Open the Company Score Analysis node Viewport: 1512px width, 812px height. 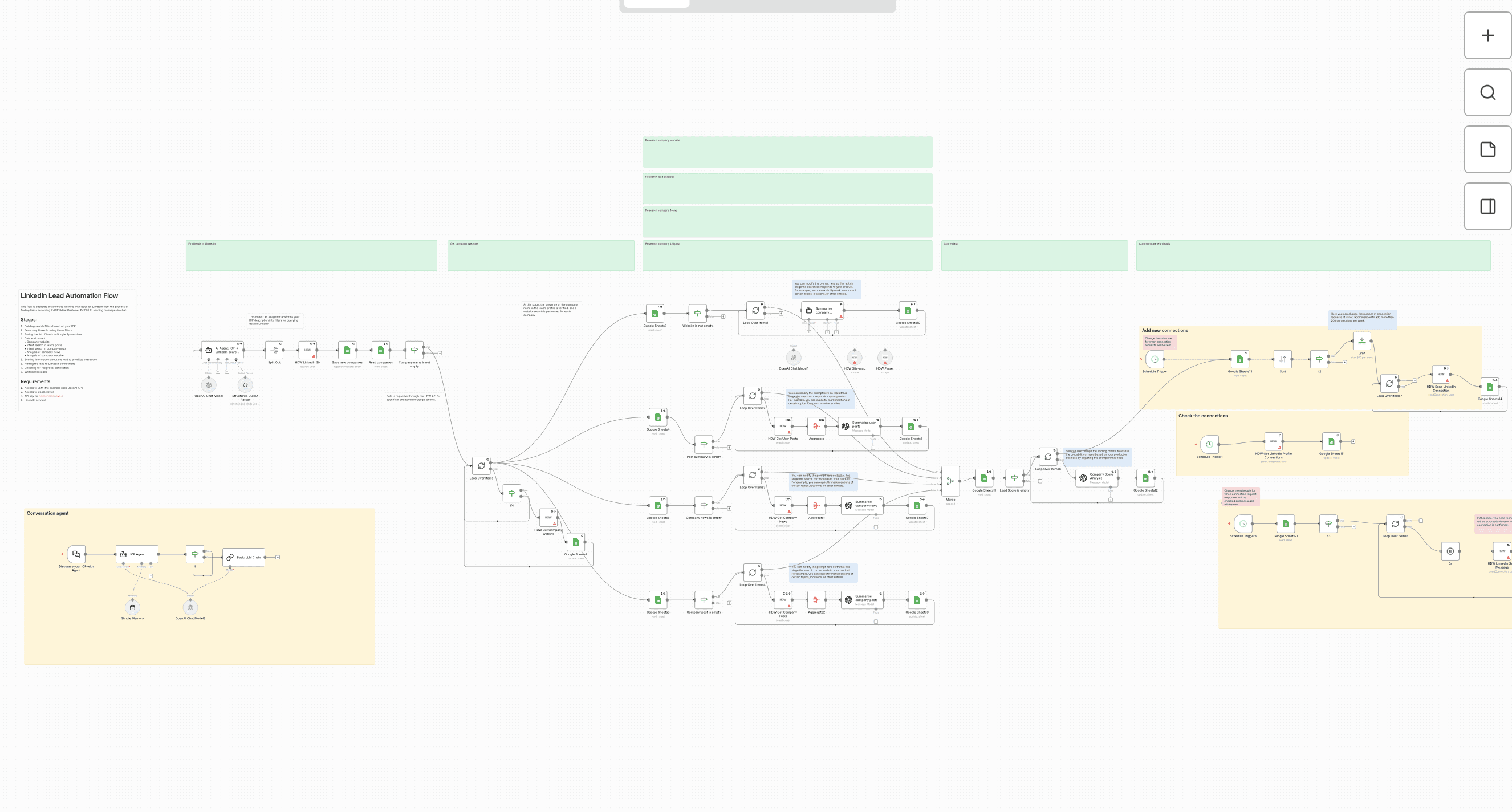click(x=1096, y=478)
